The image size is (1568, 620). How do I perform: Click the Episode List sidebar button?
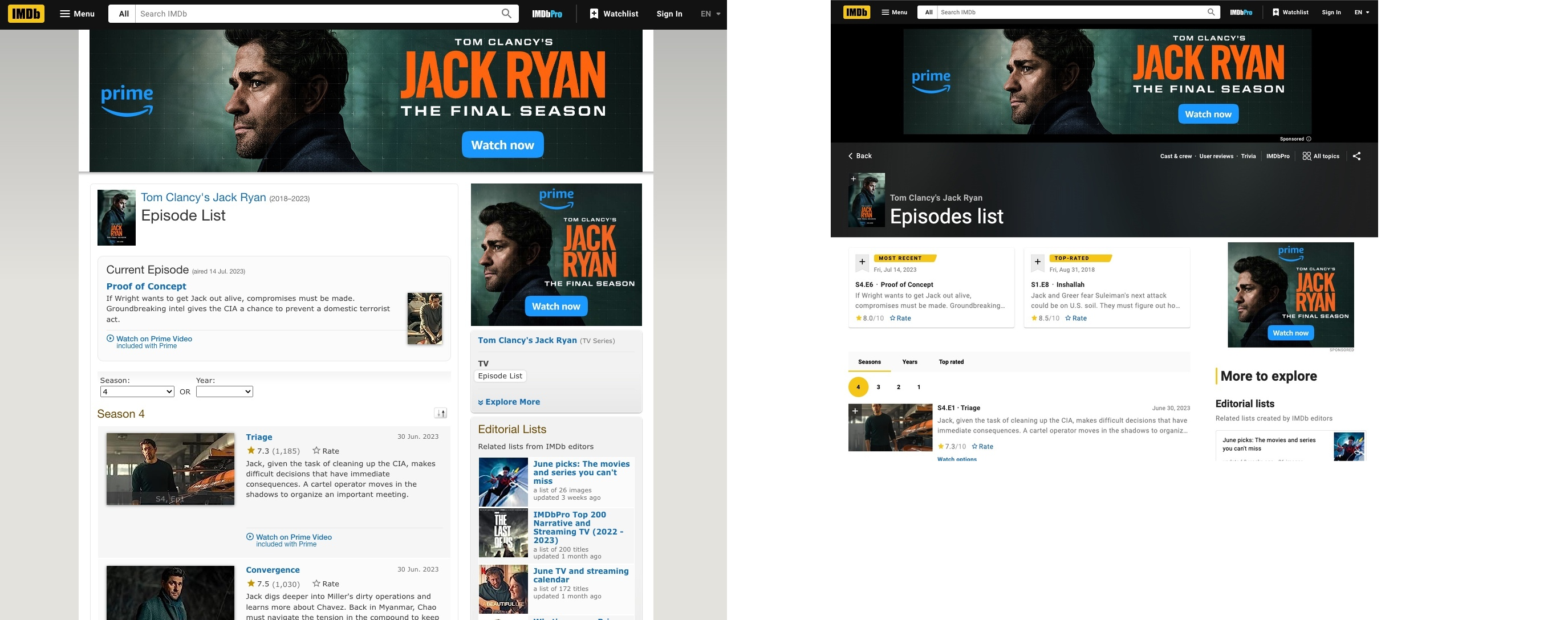(x=499, y=376)
